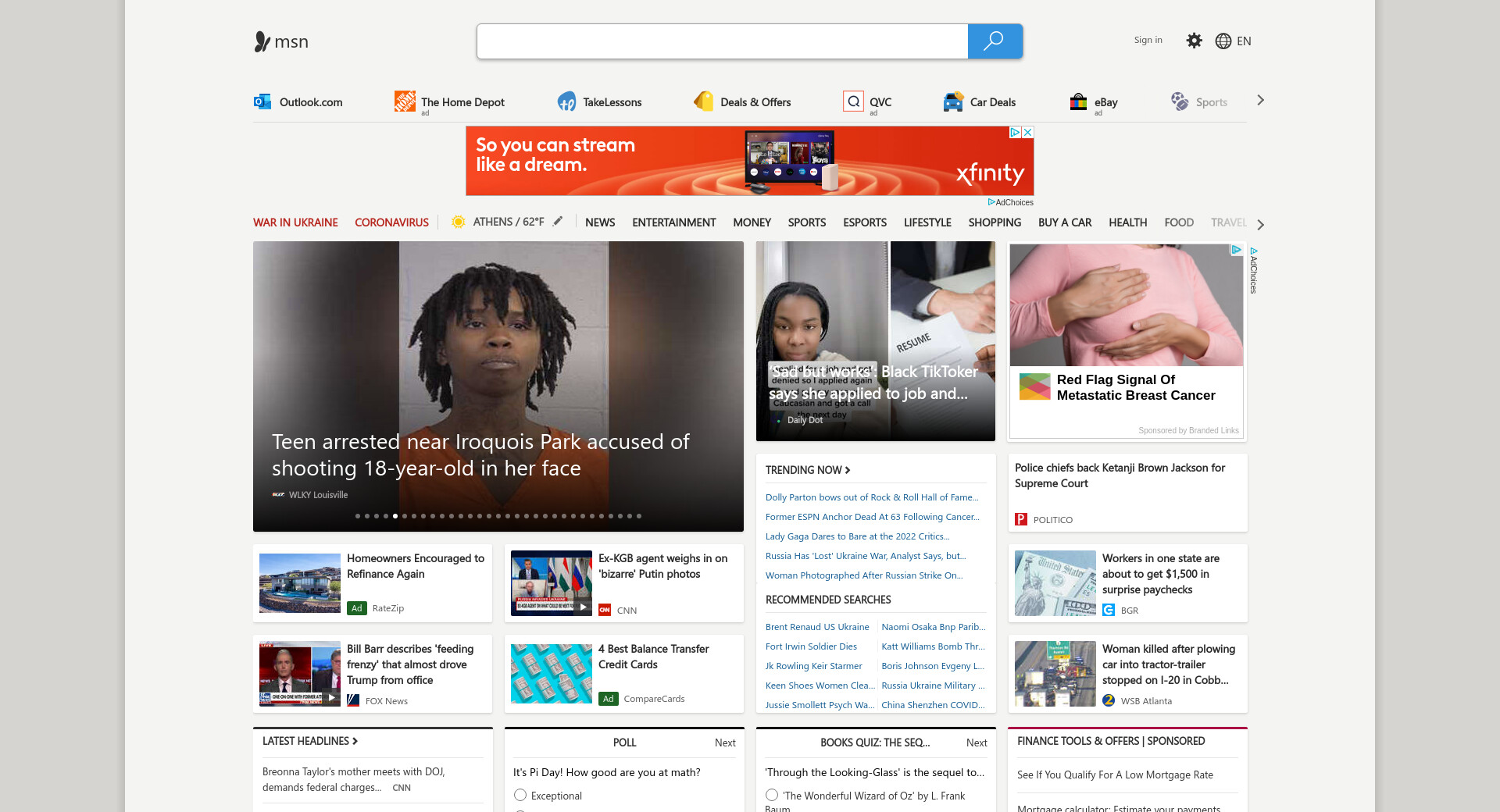Play the Ex-KGB agent Putin video
Image resolution: width=1500 pixels, height=812 pixels.
point(583,607)
